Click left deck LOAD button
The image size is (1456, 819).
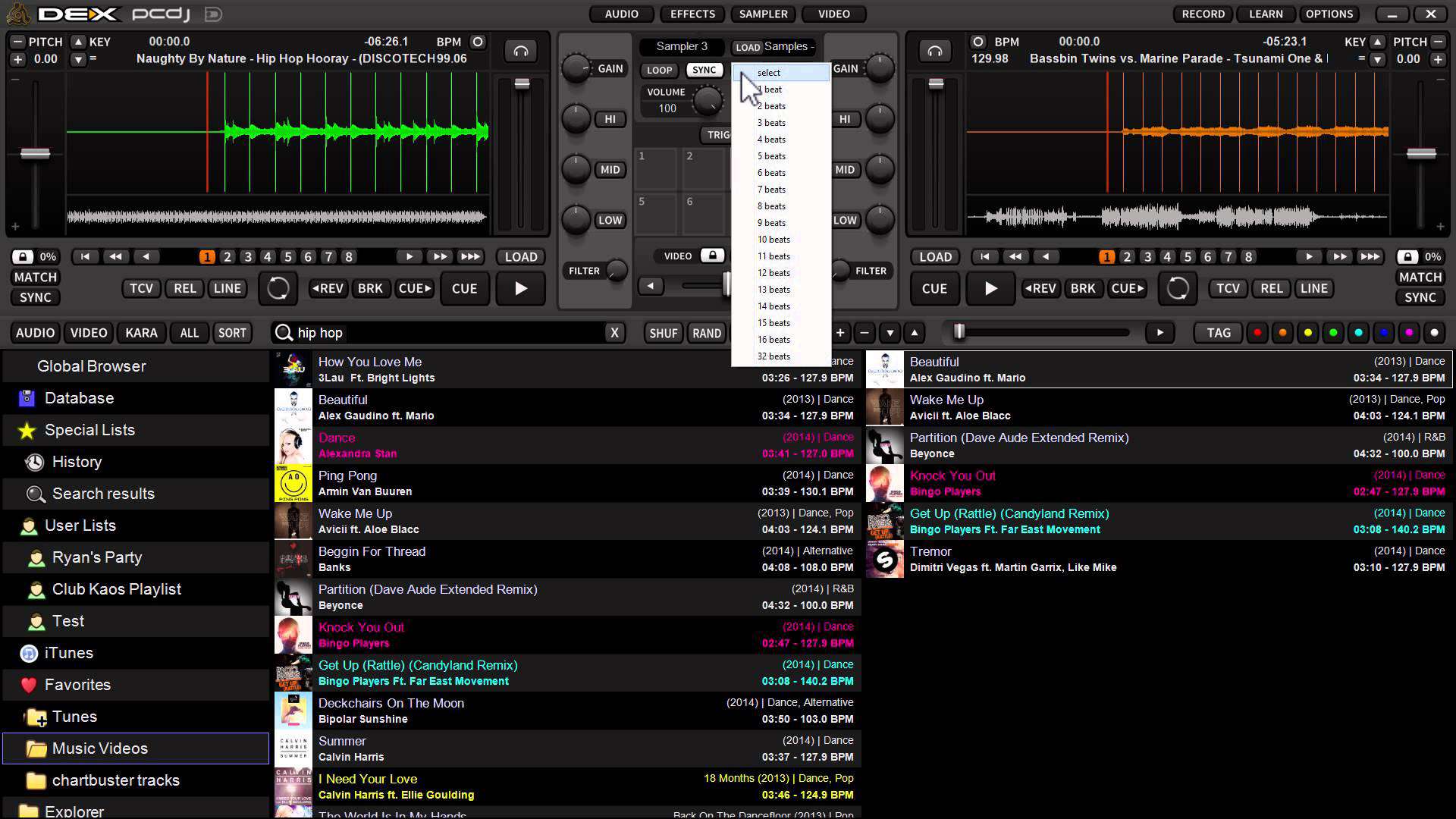pos(521,256)
